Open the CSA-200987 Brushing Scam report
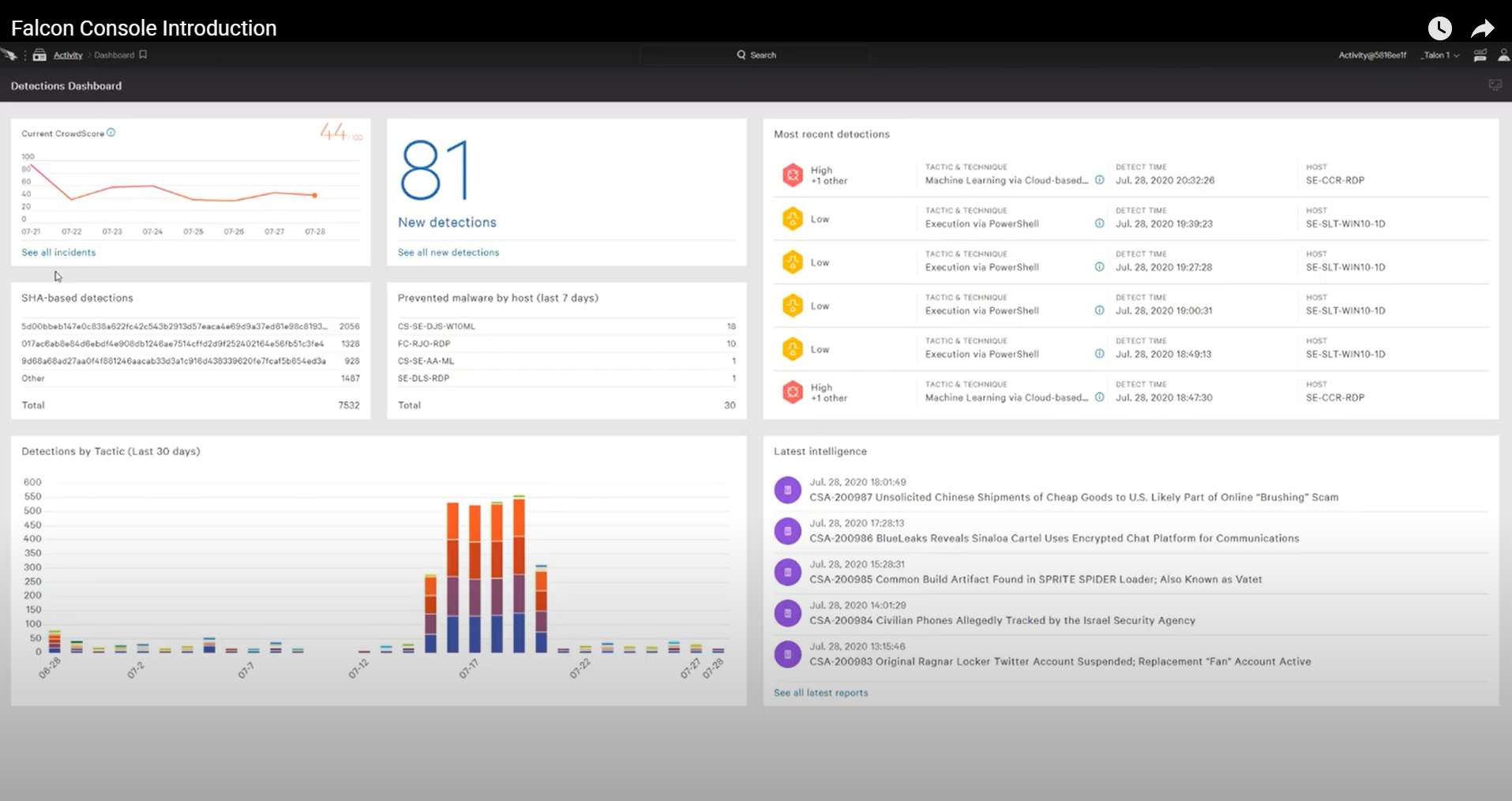The width and height of the screenshot is (1512, 801). tap(1074, 497)
